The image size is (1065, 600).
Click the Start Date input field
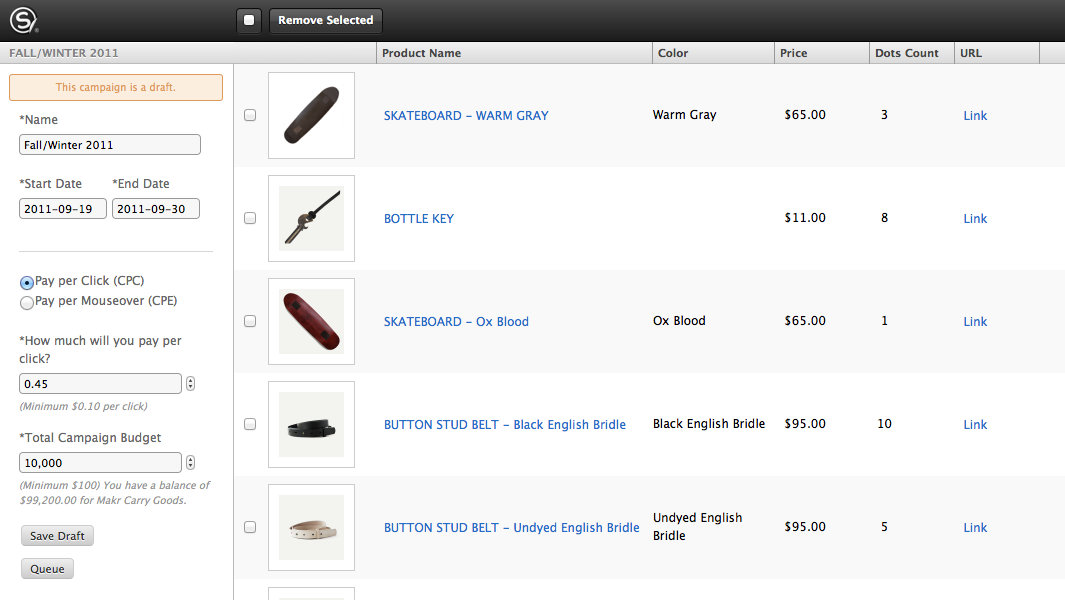pyautogui.click(x=62, y=209)
